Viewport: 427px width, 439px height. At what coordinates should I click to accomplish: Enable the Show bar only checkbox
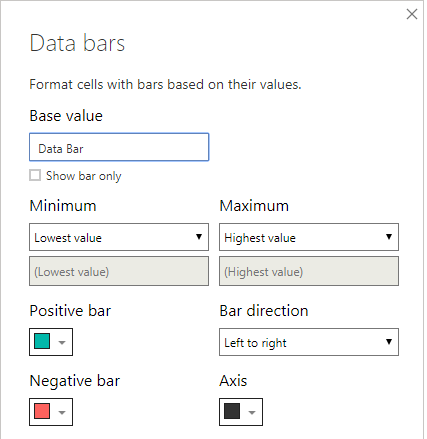pyautogui.click(x=35, y=175)
